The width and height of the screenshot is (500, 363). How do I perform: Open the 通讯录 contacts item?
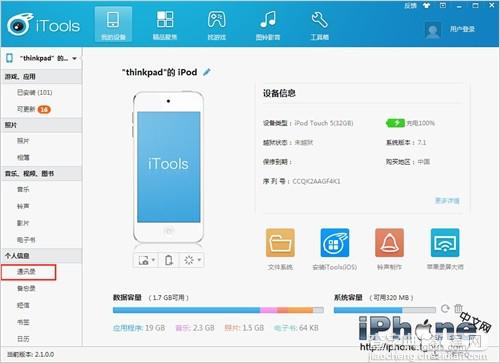[x=26, y=272]
